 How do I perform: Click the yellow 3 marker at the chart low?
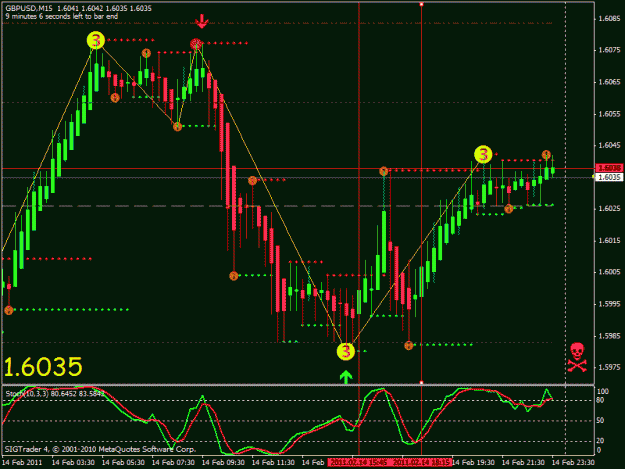pos(346,351)
